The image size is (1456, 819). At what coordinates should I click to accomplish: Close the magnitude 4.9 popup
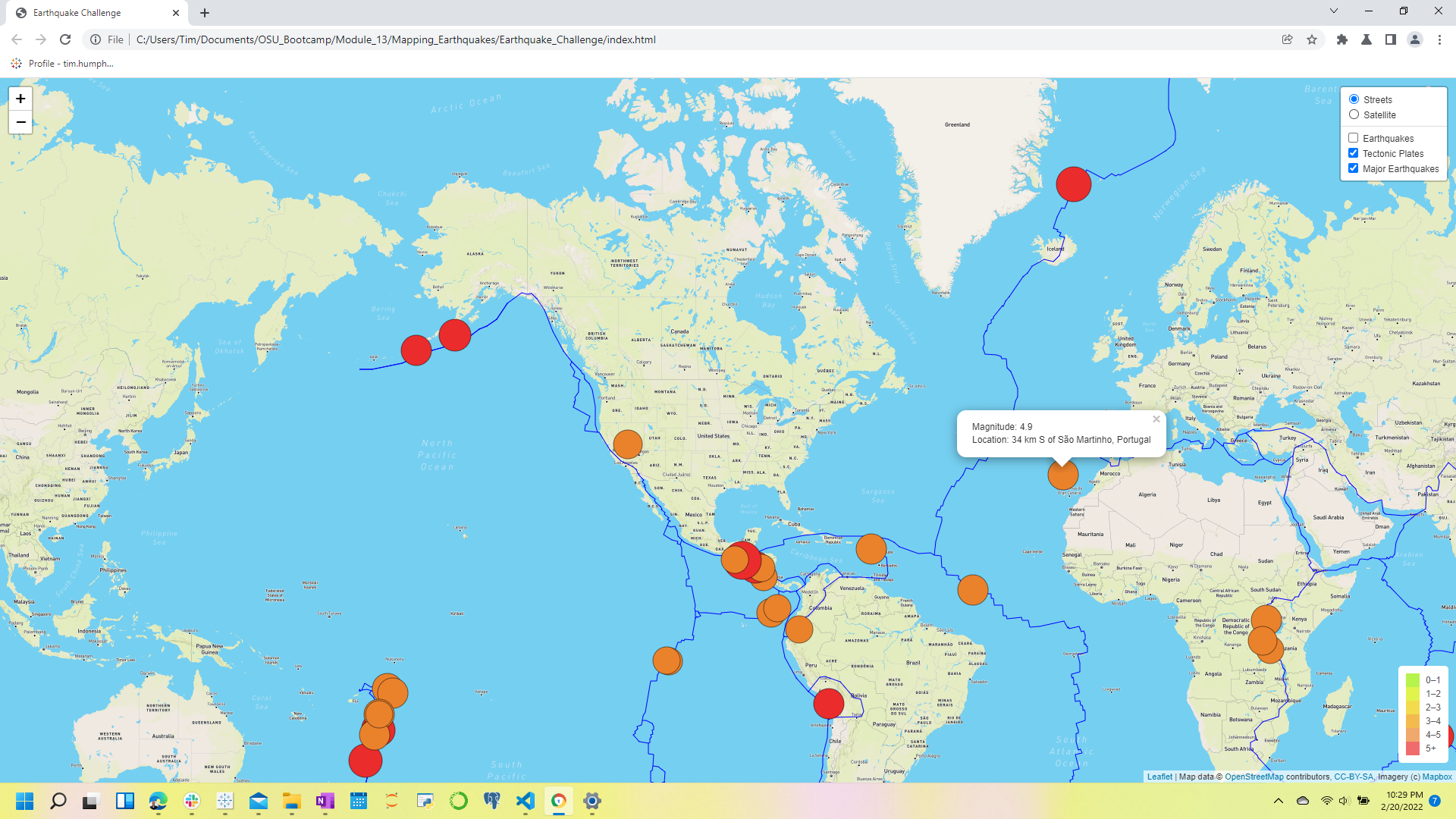click(1156, 419)
